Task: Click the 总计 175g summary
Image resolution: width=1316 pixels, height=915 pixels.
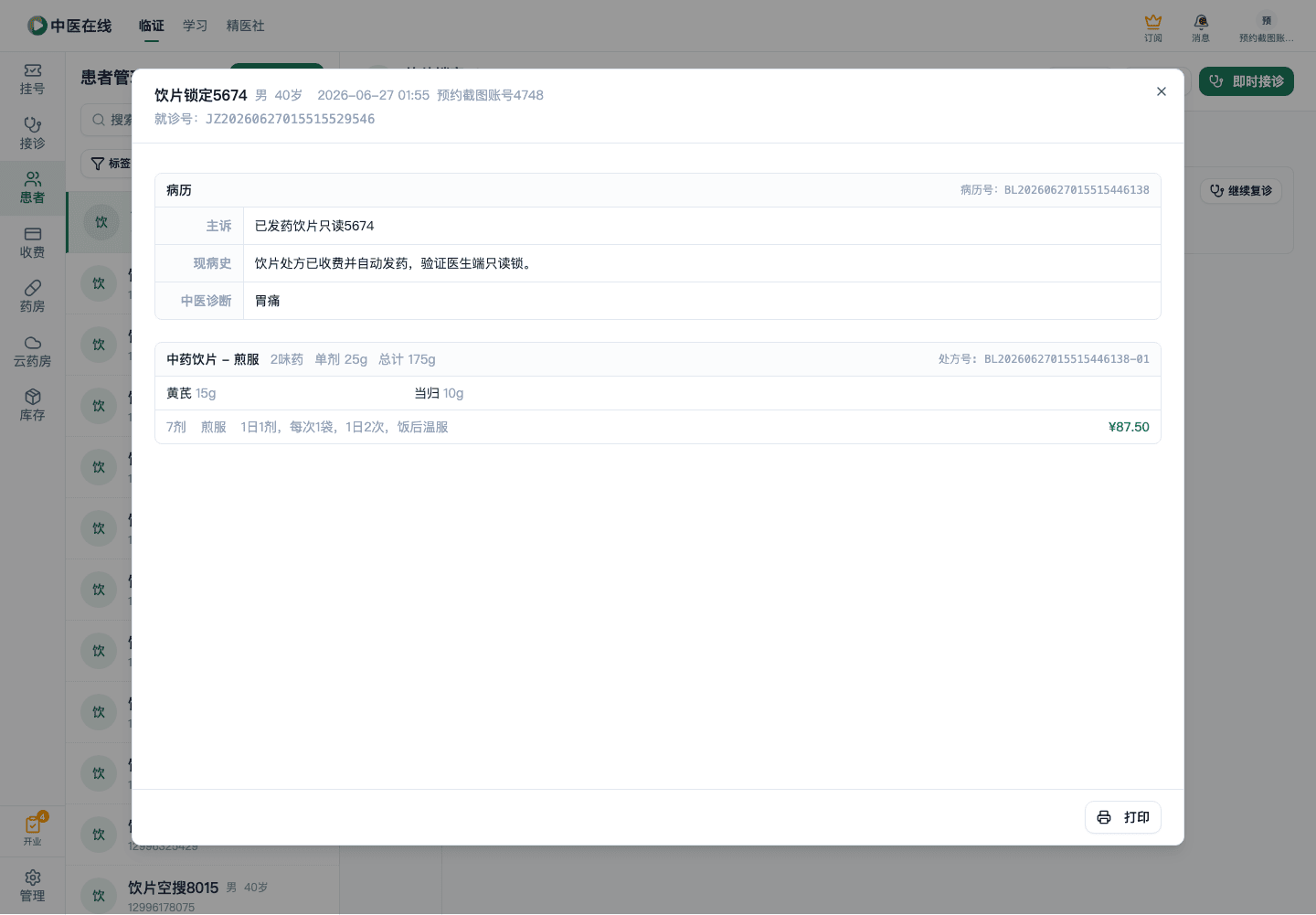Action: click(407, 359)
